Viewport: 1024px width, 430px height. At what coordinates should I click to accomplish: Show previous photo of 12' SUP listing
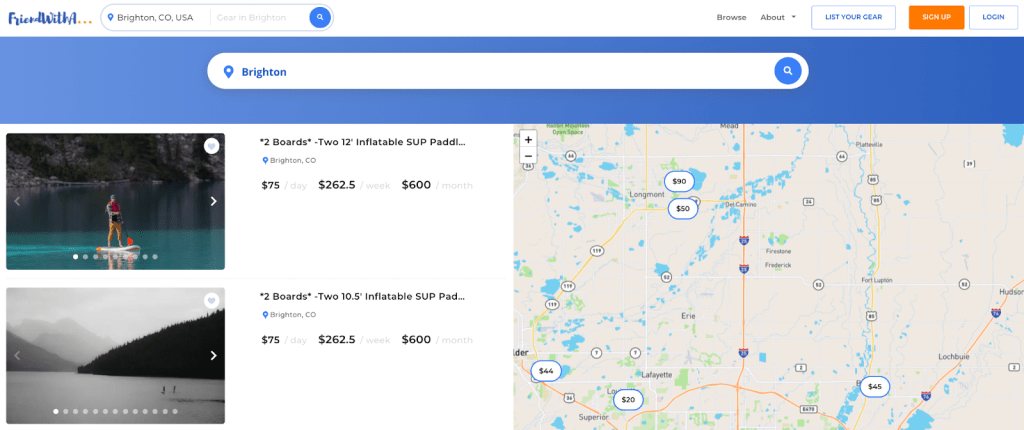pos(17,201)
